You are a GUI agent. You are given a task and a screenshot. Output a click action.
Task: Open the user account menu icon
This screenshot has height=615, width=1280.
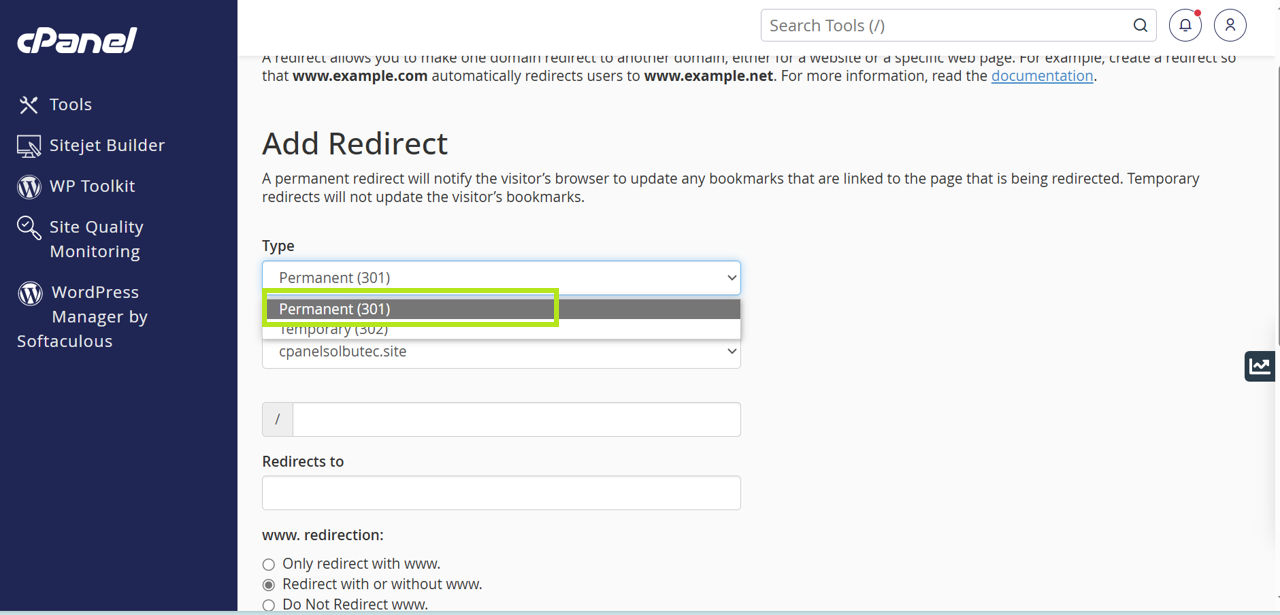[x=1230, y=25]
